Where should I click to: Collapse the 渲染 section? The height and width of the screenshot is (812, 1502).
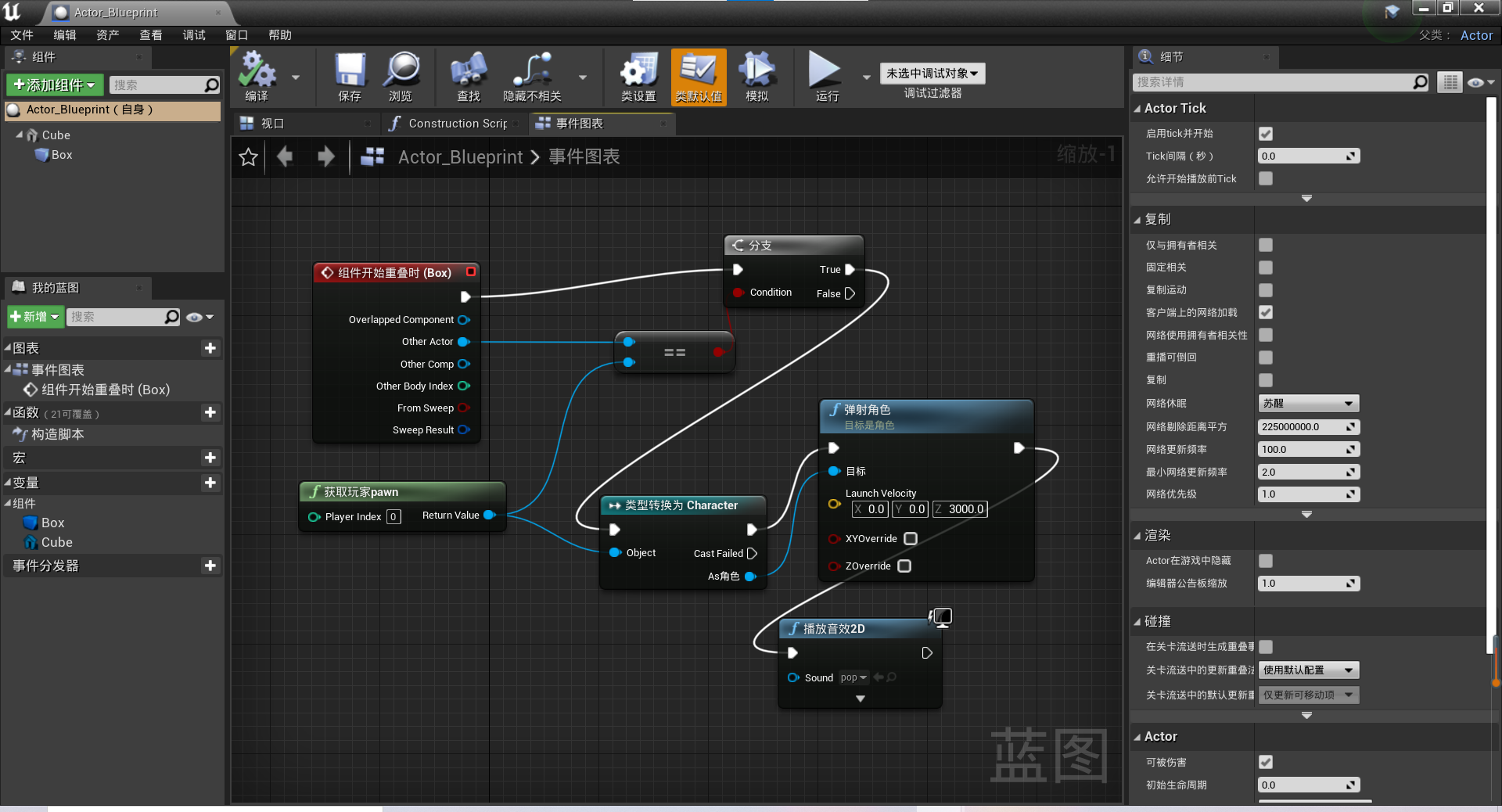[1137, 536]
